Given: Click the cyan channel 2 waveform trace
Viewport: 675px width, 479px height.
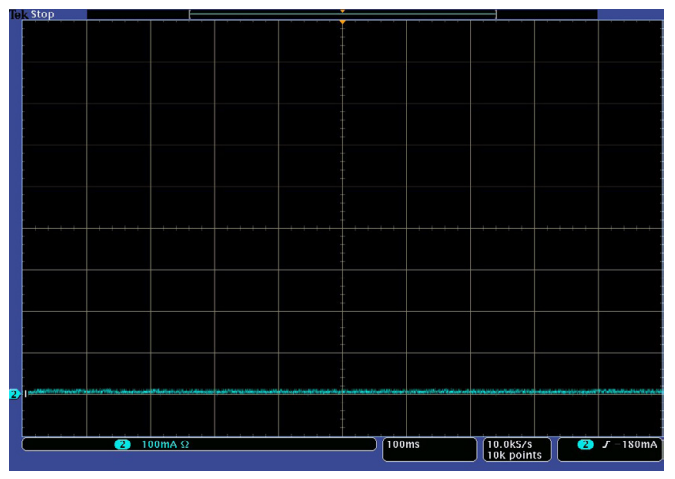Looking at the screenshot, I should (x=344, y=392).
